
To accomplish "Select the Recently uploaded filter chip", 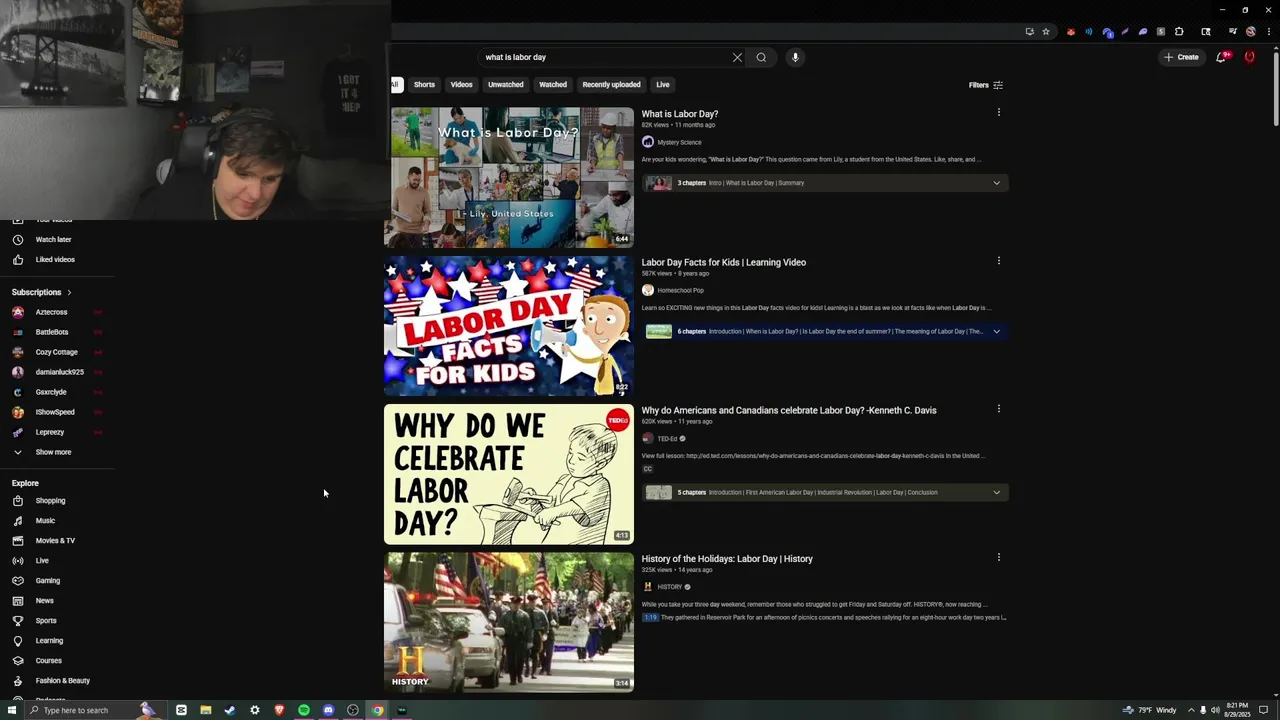I will click(x=611, y=85).
